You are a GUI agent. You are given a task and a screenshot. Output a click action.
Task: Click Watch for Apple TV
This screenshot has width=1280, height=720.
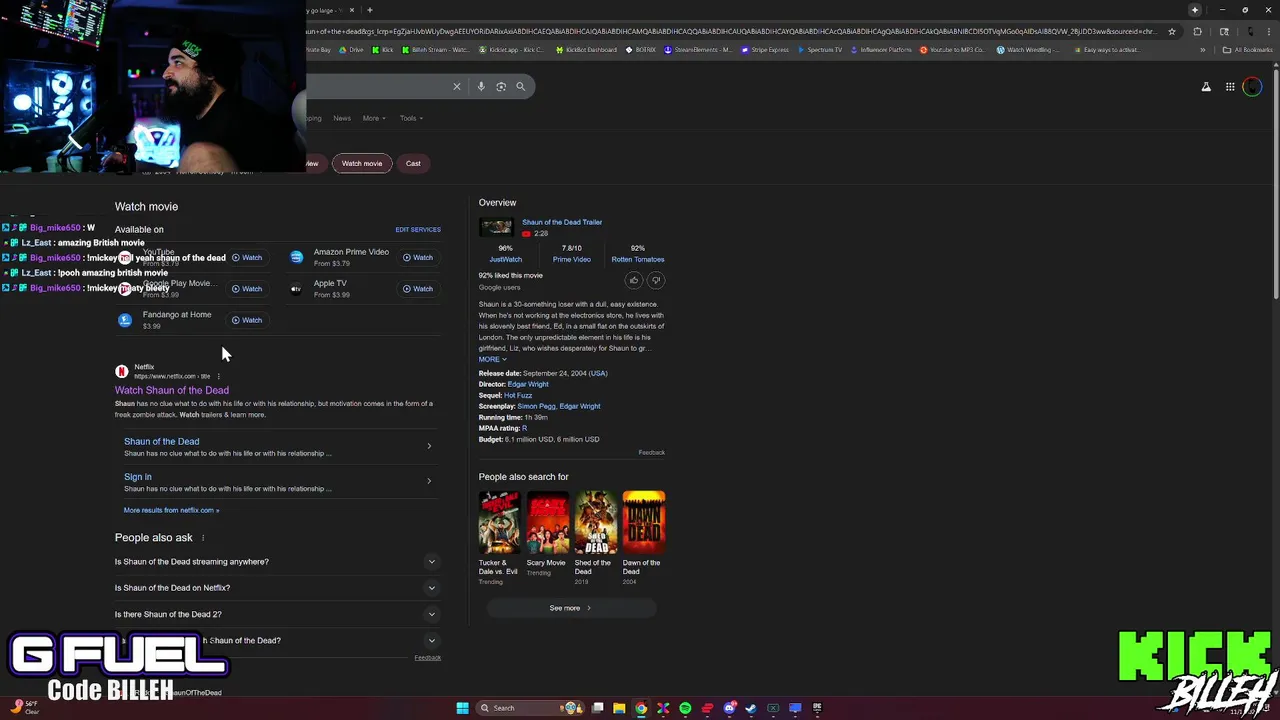click(x=418, y=289)
